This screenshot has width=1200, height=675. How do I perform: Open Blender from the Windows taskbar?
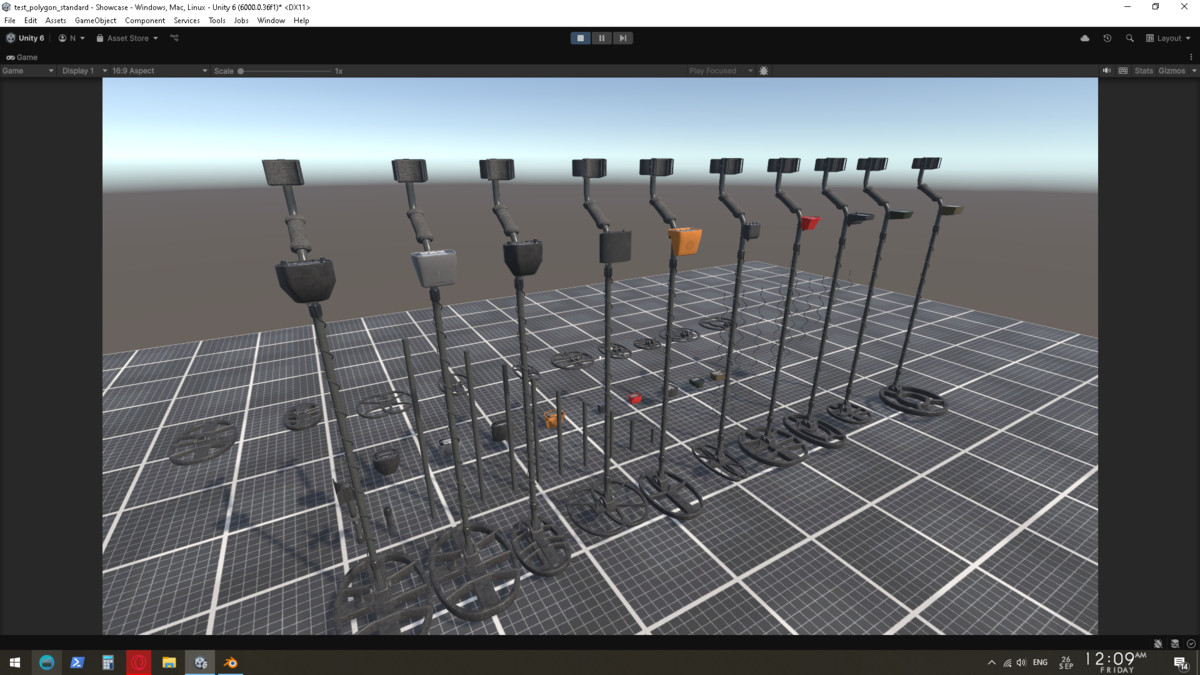click(231, 662)
